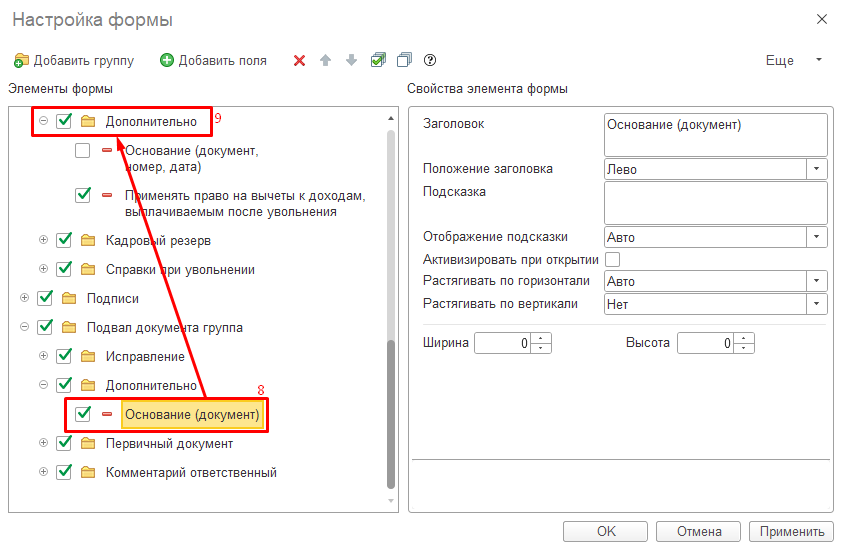Select Комментарий ответственный row text
Viewport: 842px width, 547px height.
191,472
